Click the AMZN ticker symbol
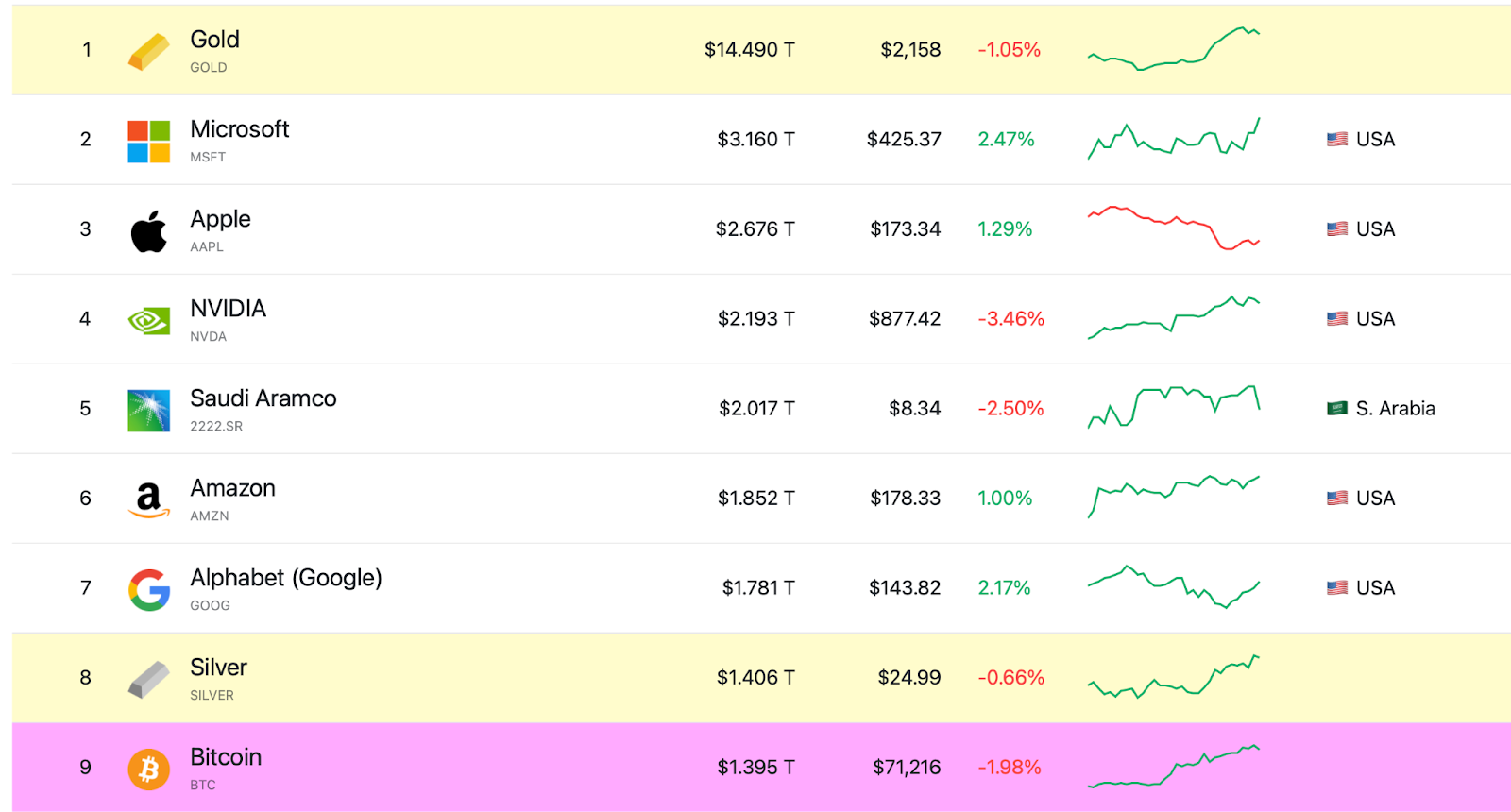The width and height of the screenshot is (1511, 812). (x=210, y=516)
